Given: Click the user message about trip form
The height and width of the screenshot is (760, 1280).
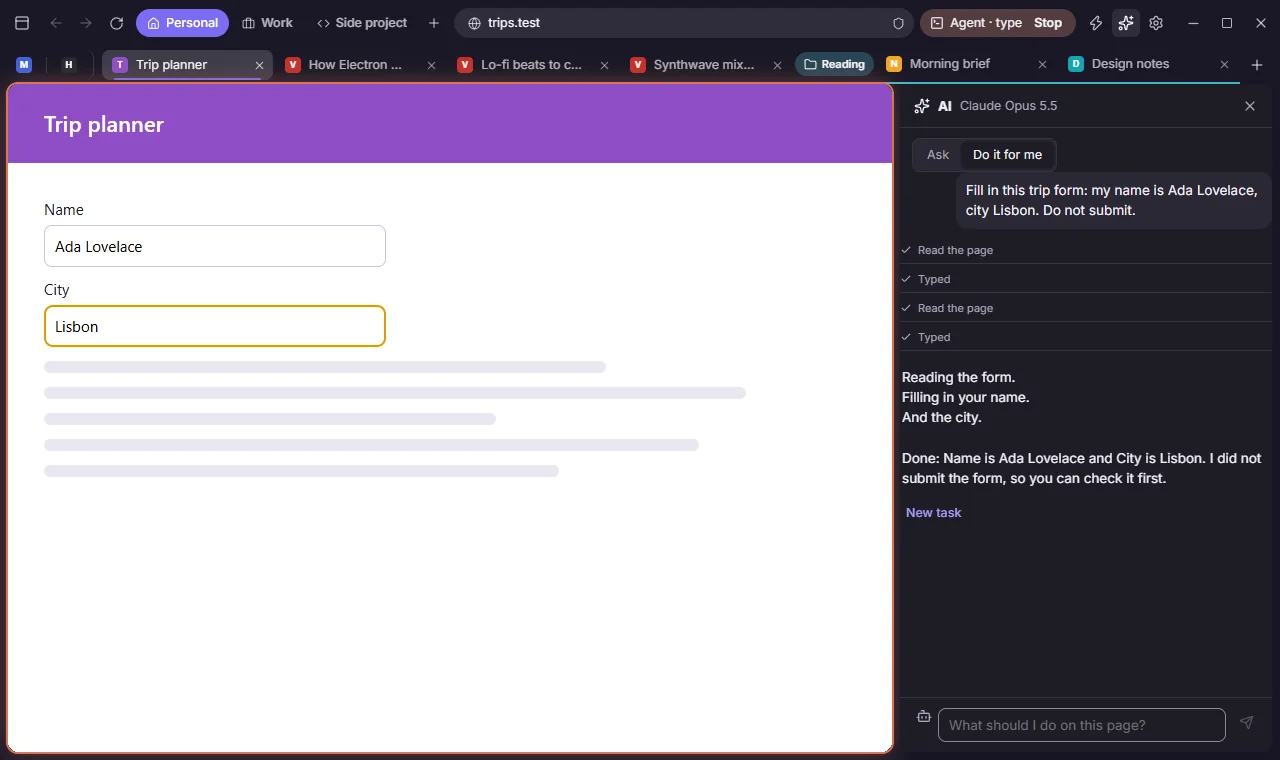Looking at the screenshot, I should tap(1113, 200).
